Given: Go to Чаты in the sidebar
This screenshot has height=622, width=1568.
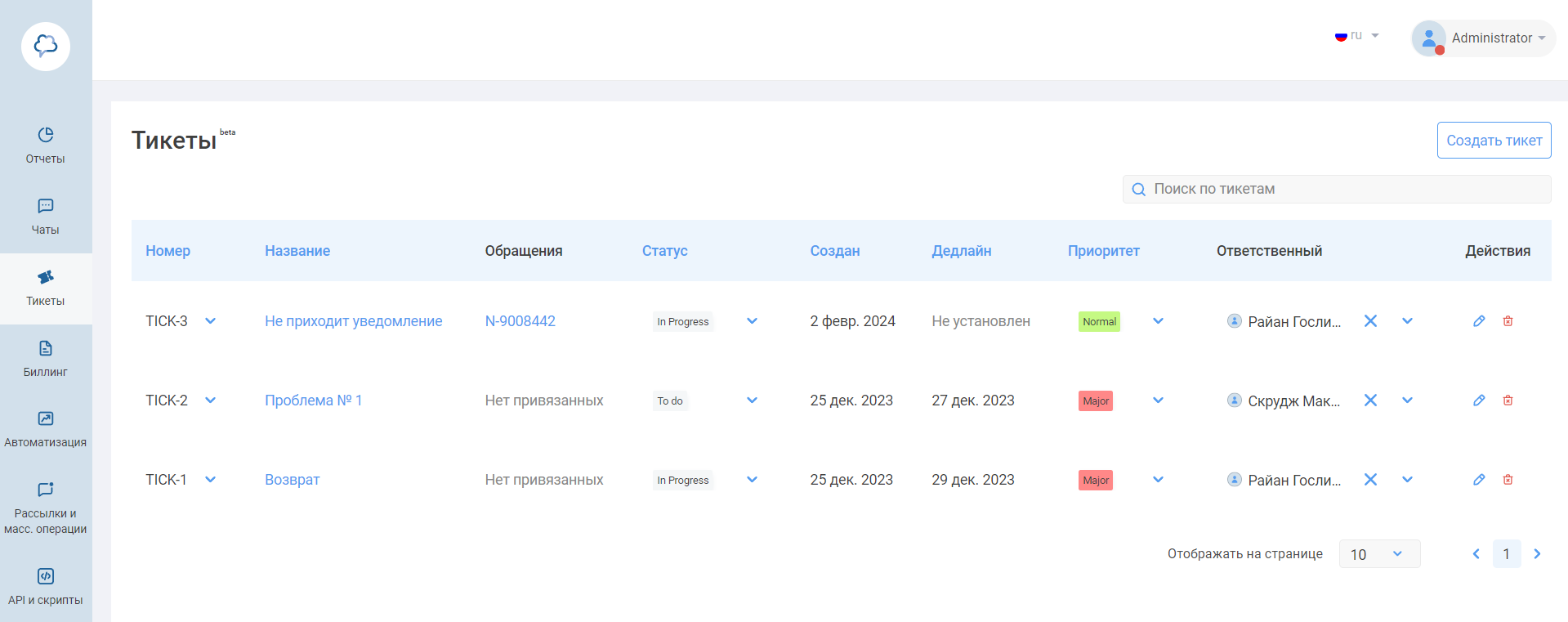Looking at the screenshot, I should tap(46, 216).
